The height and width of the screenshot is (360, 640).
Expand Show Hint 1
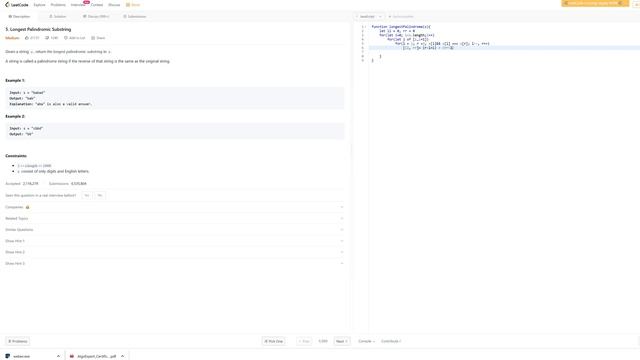174,241
